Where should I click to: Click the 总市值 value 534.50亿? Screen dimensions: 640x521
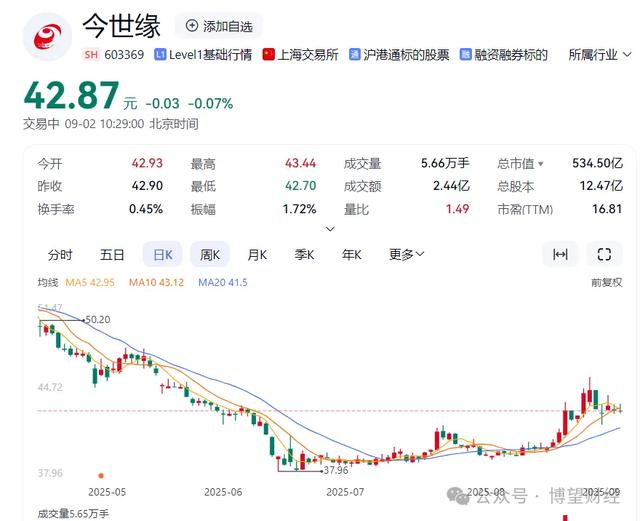click(x=597, y=163)
